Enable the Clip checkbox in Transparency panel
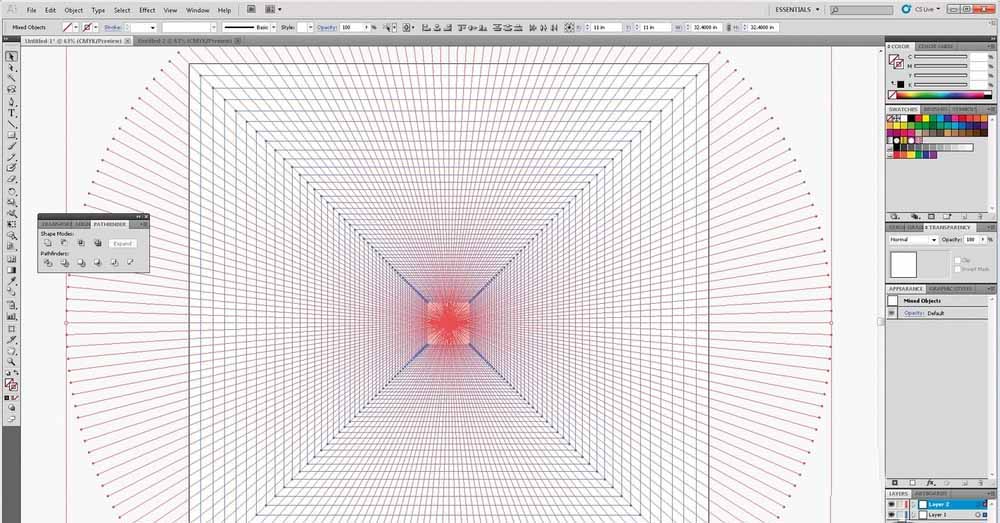The width and height of the screenshot is (1000, 523). coord(957,260)
